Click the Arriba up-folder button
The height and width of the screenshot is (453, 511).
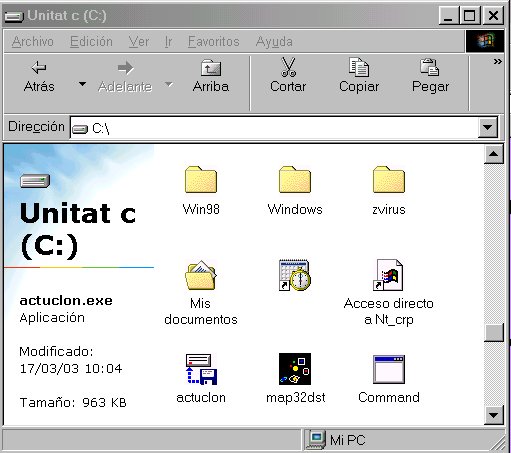(211, 77)
